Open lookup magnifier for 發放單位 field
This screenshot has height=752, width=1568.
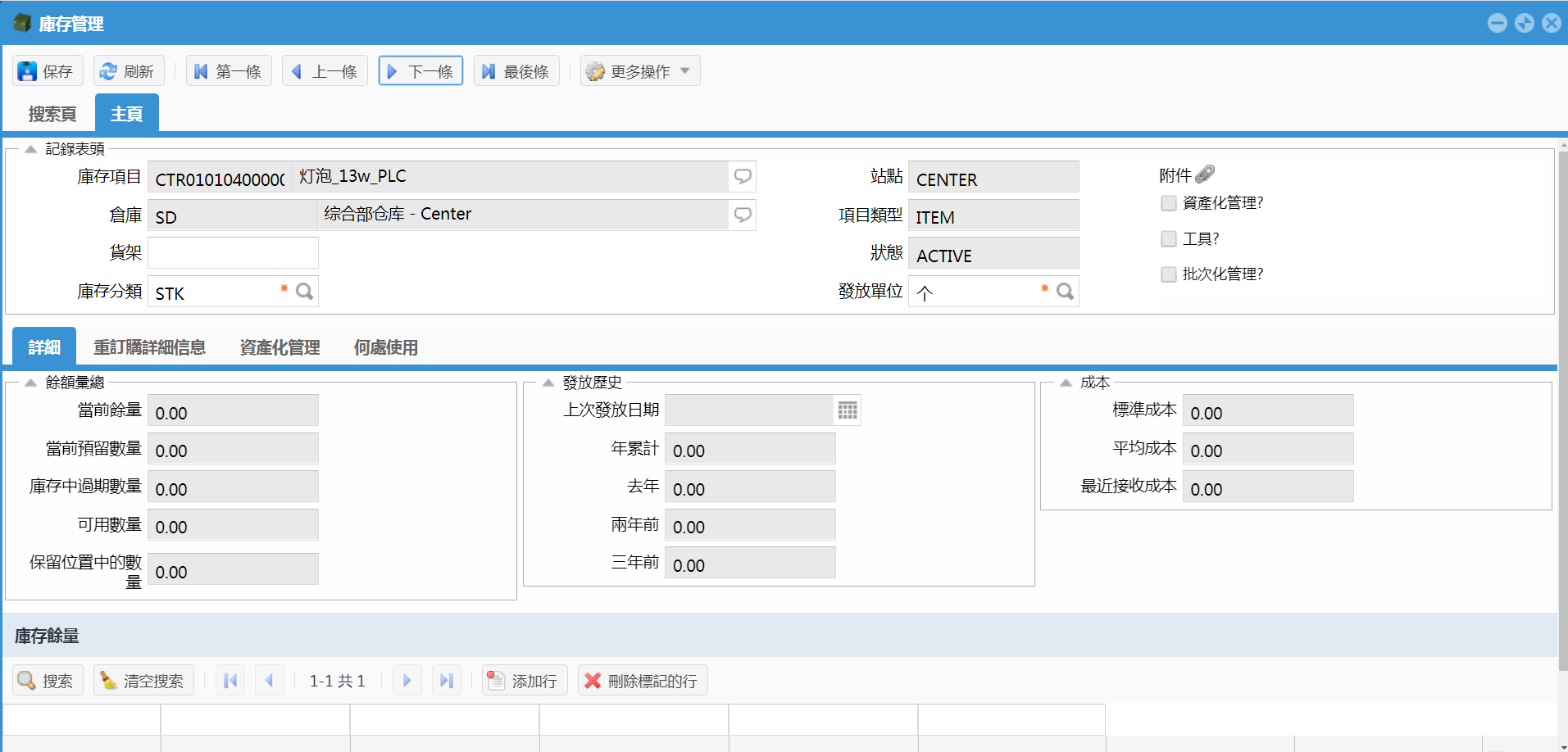(1065, 292)
